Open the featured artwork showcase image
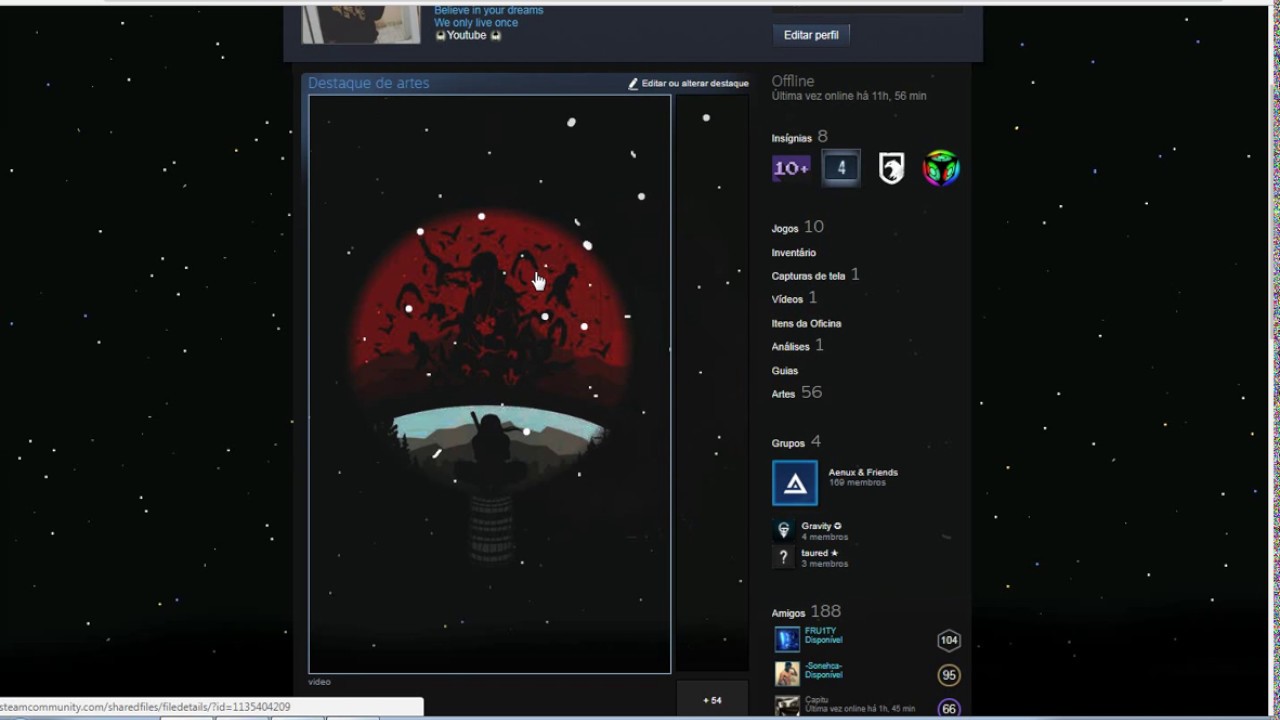Viewport: 1280px width, 720px height. coord(489,384)
